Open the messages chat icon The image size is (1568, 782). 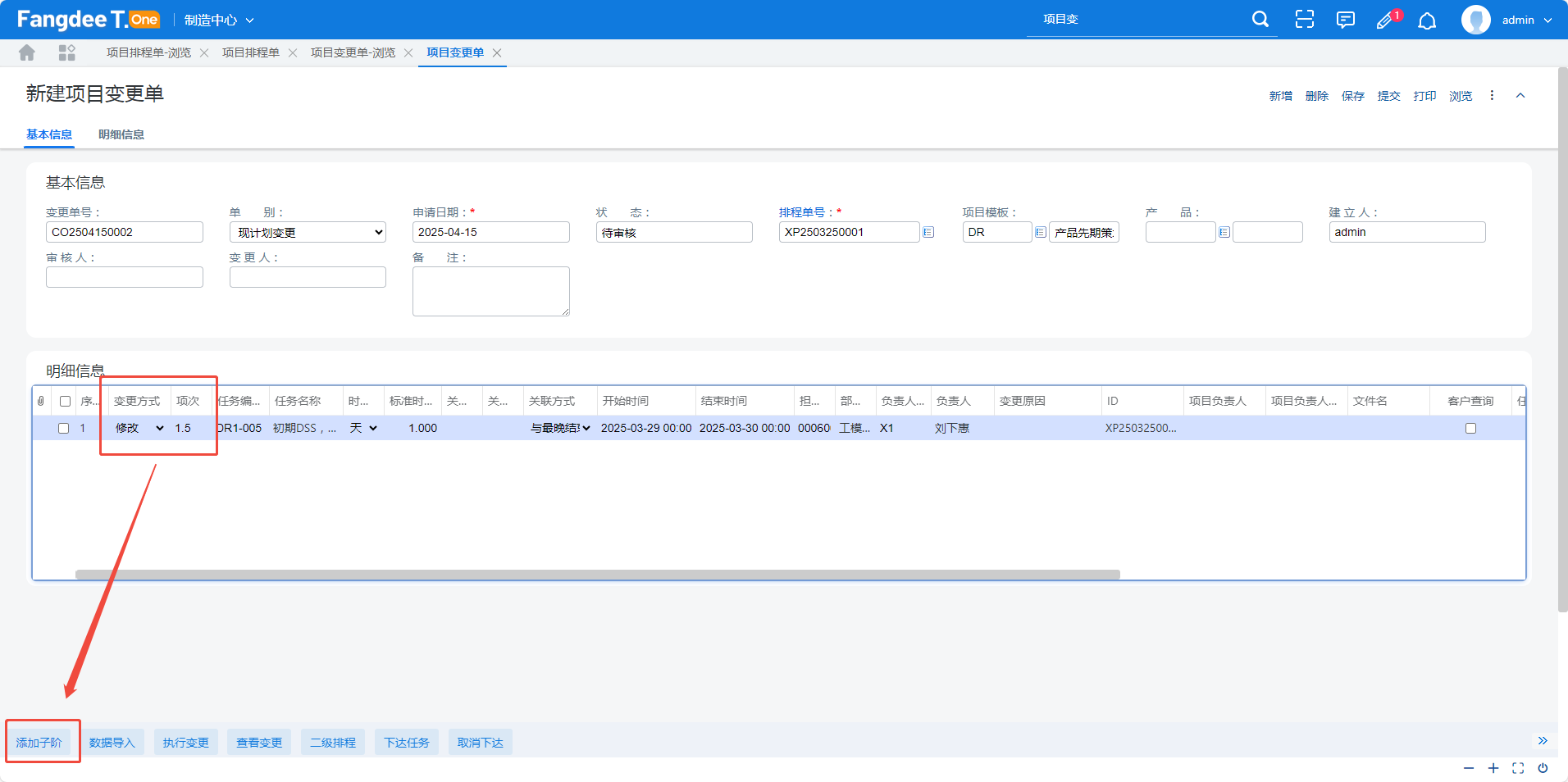pyautogui.click(x=1345, y=20)
